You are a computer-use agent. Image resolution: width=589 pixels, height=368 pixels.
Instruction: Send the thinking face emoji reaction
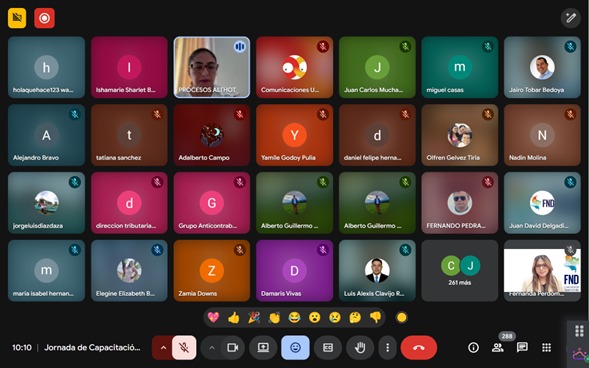(x=355, y=318)
